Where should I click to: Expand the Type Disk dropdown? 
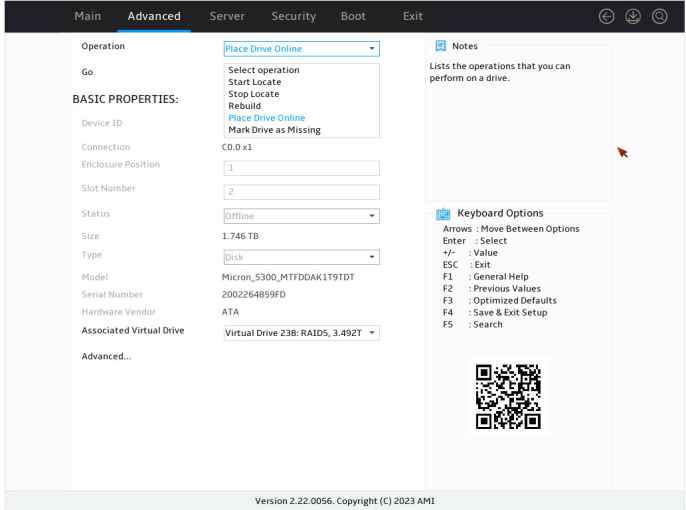pos(301,257)
